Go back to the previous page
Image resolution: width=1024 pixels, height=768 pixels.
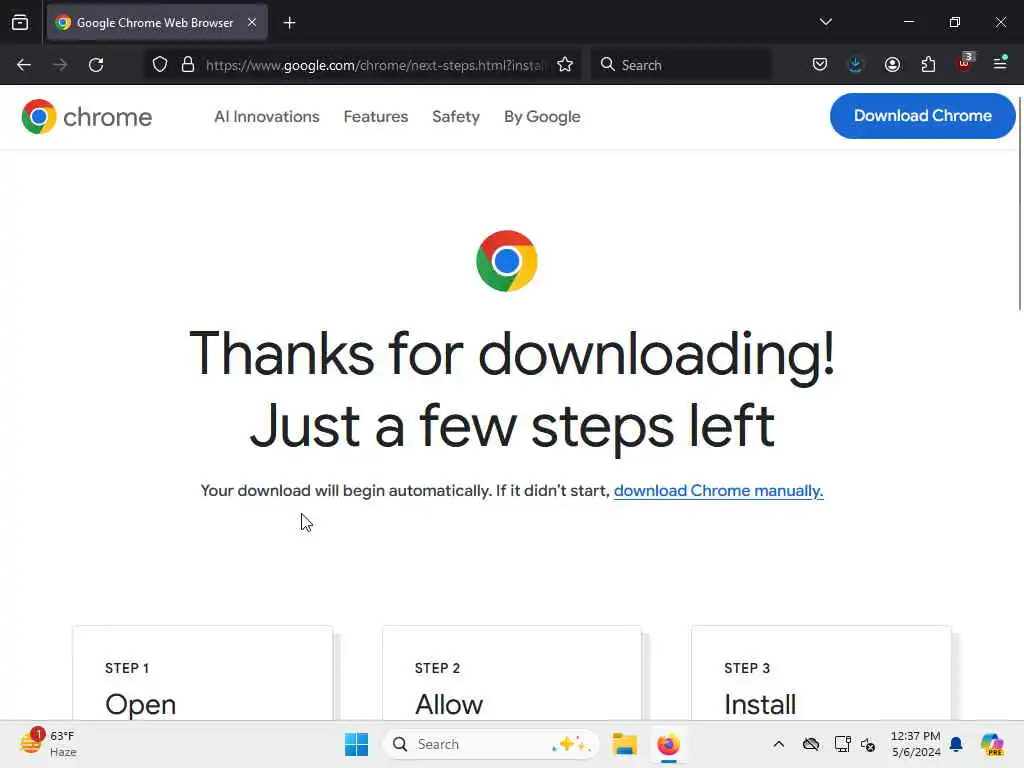tap(24, 65)
